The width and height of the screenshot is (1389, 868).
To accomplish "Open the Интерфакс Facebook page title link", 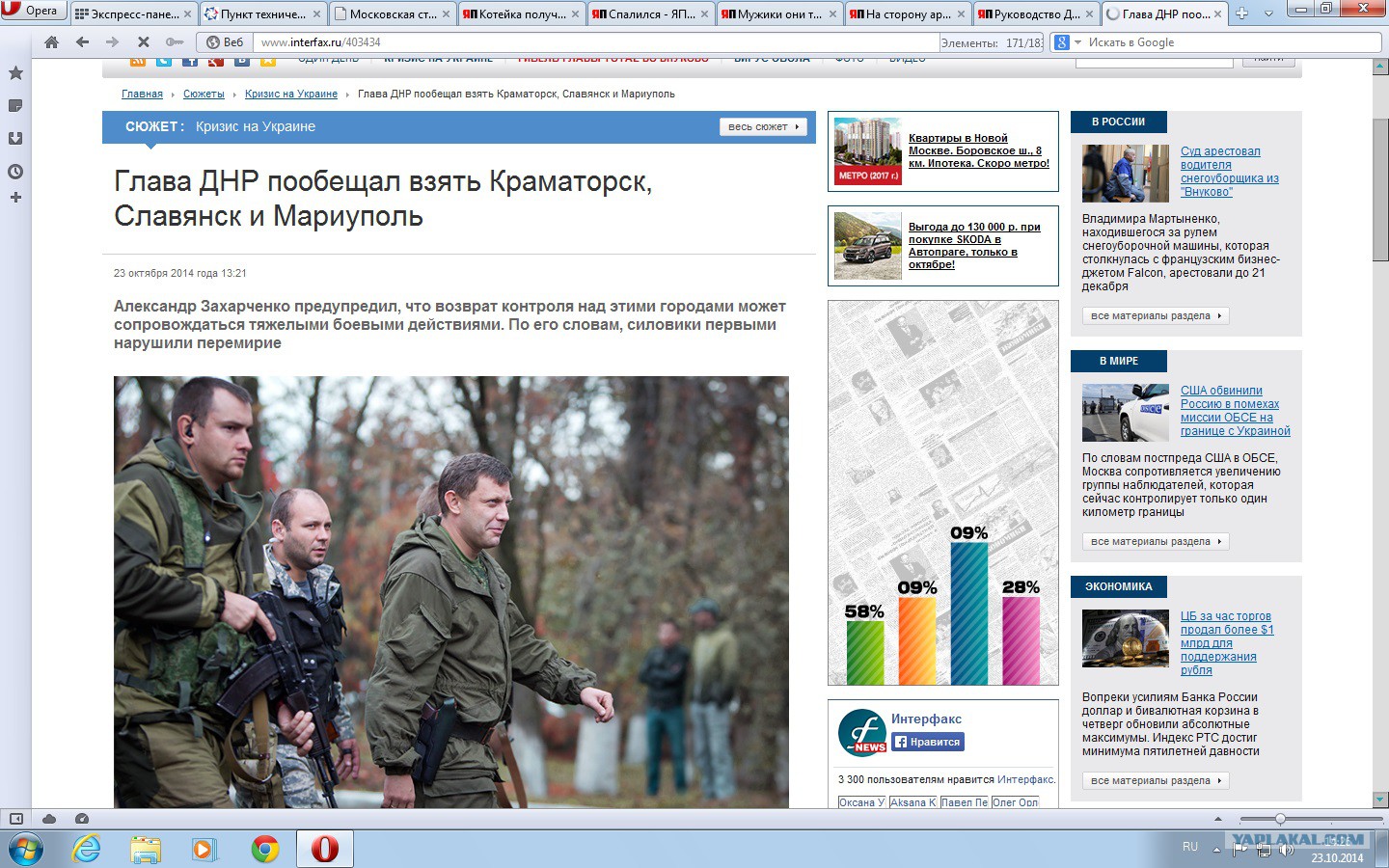I will 926,719.
